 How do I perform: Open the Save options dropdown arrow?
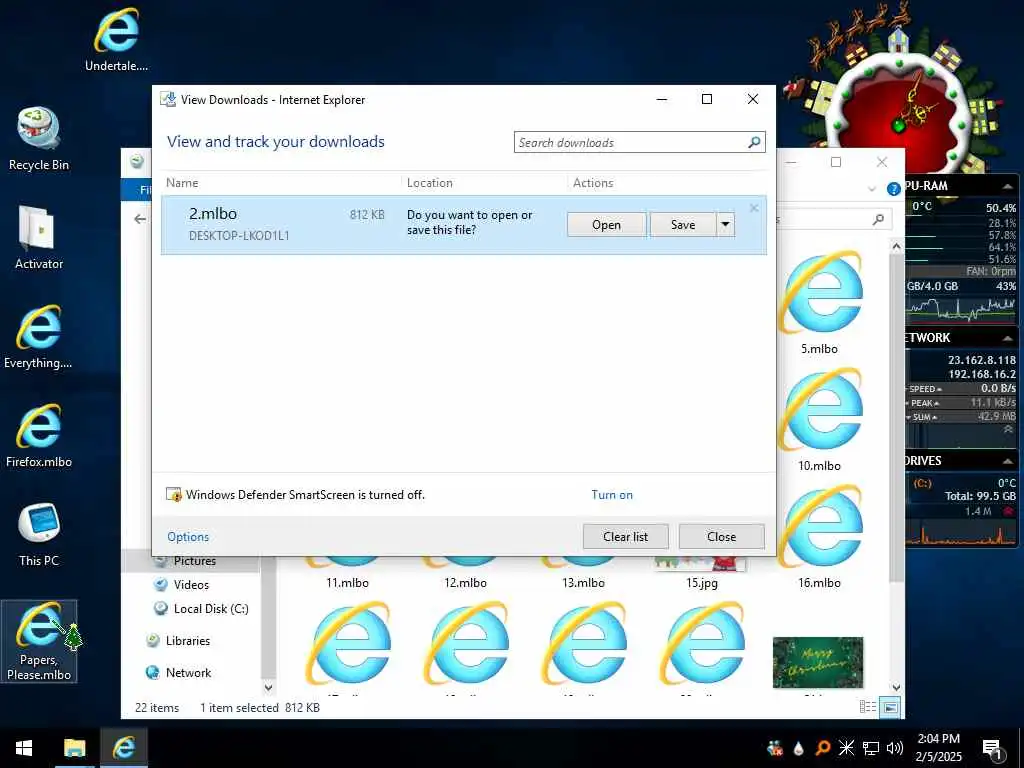[725, 225]
